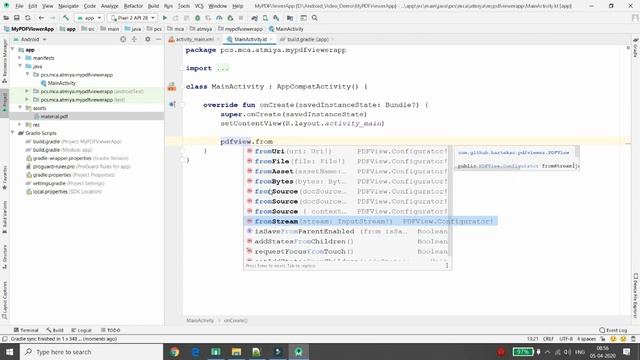
Task: Open the TODO tool window
Action: point(111,330)
